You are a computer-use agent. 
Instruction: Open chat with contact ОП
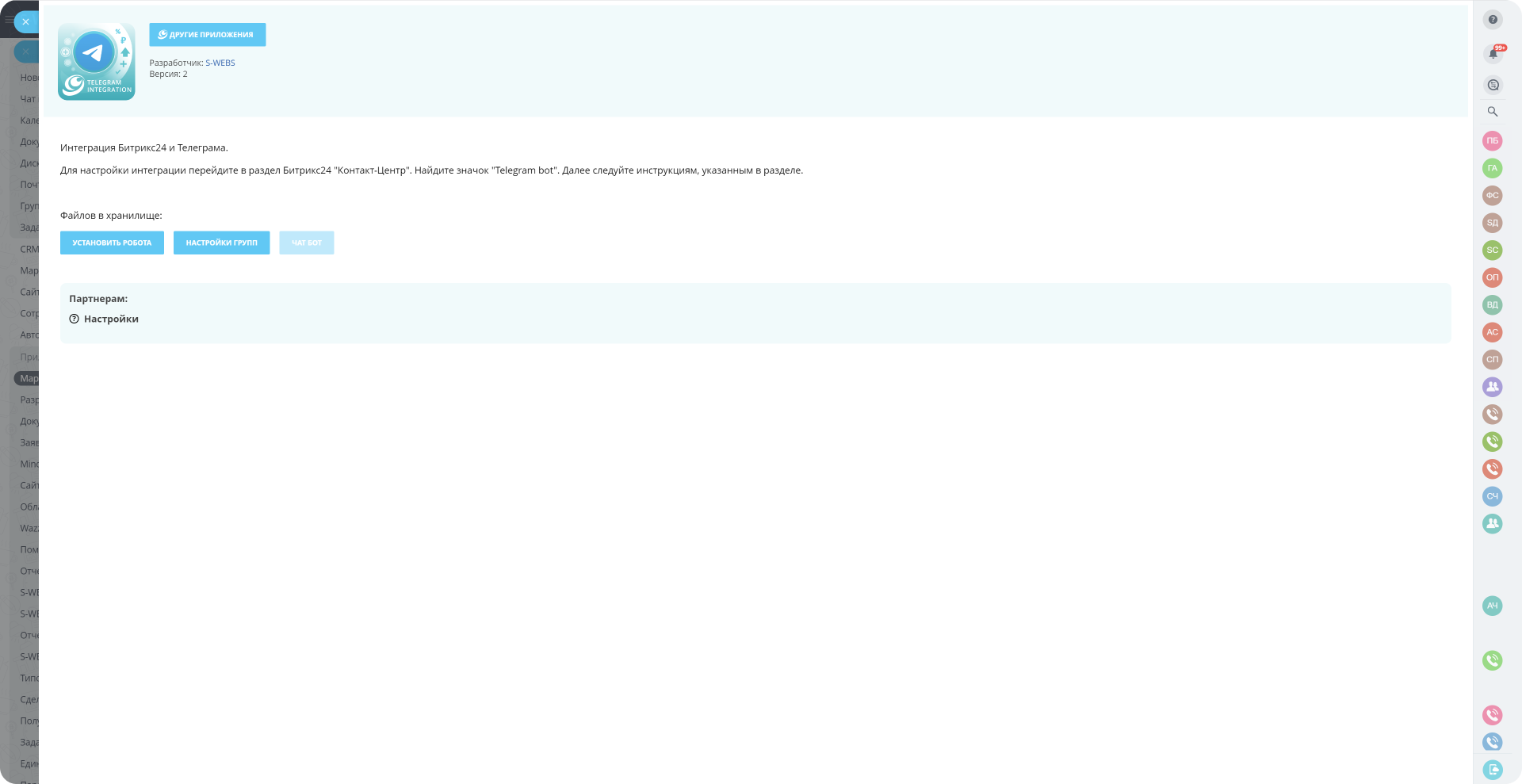(1493, 277)
